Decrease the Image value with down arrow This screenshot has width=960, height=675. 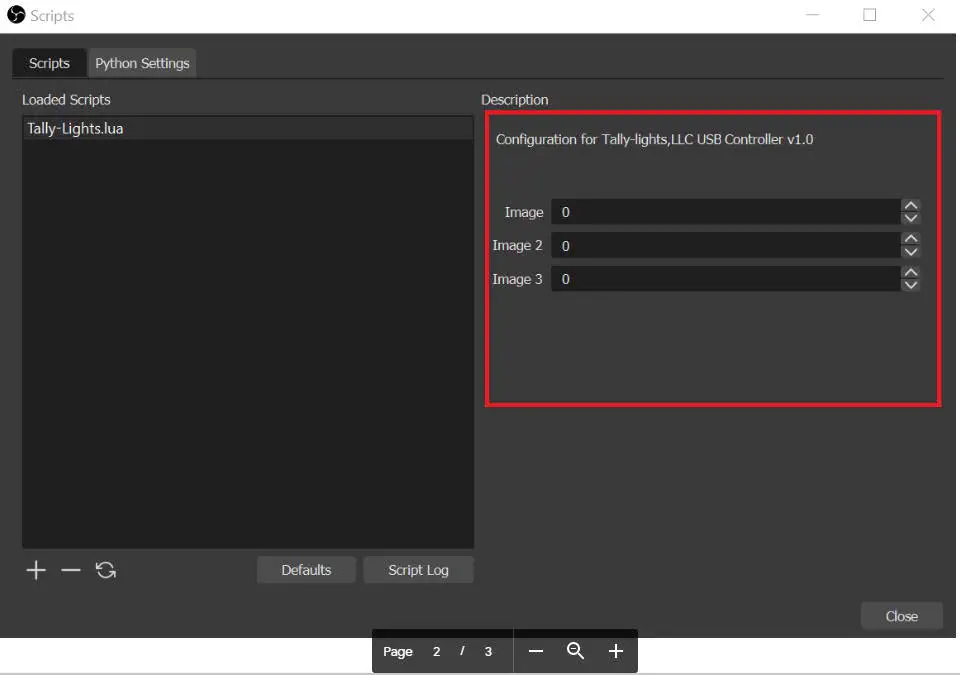point(911,218)
